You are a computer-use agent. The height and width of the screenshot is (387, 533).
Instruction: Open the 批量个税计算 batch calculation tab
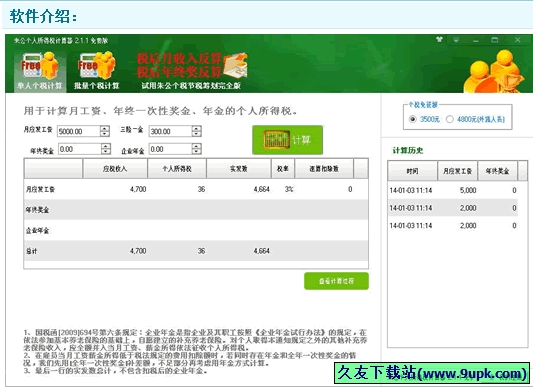pyautogui.click(x=97, y=71)
